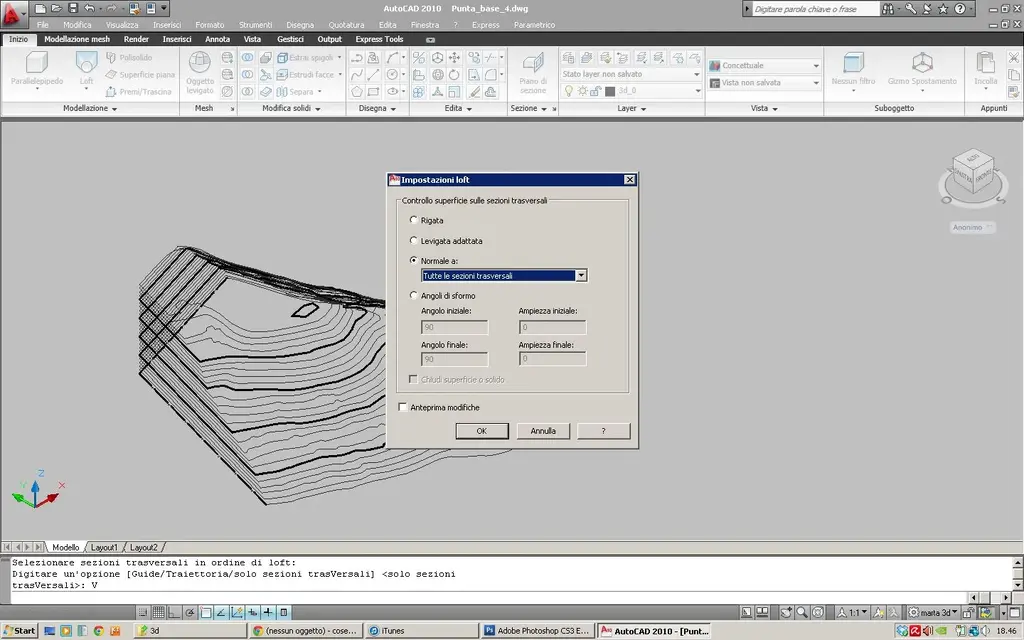Switch to the Render ribbon tab

[x=136, y=39]
